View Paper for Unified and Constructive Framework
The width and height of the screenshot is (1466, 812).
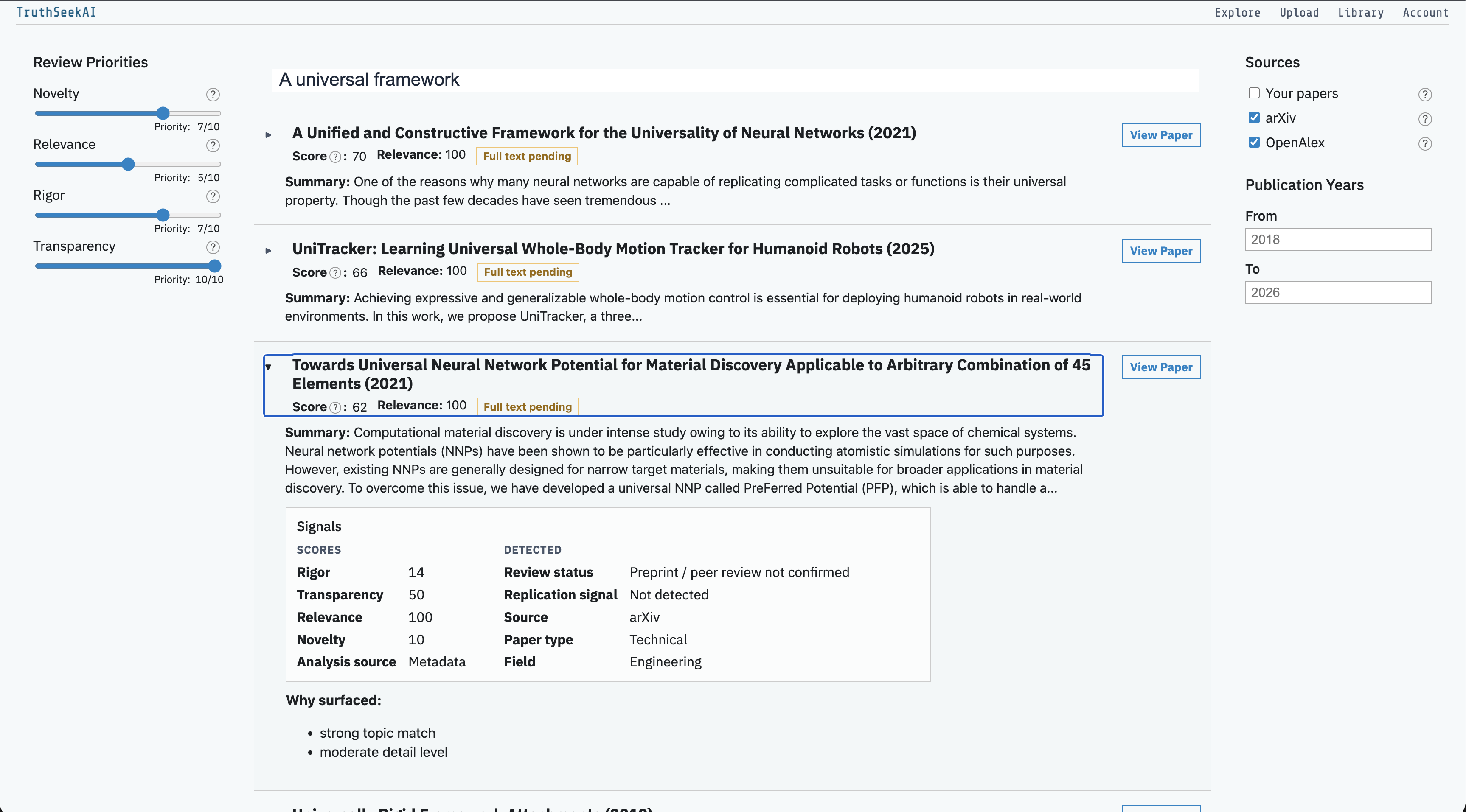[1161, 135]
